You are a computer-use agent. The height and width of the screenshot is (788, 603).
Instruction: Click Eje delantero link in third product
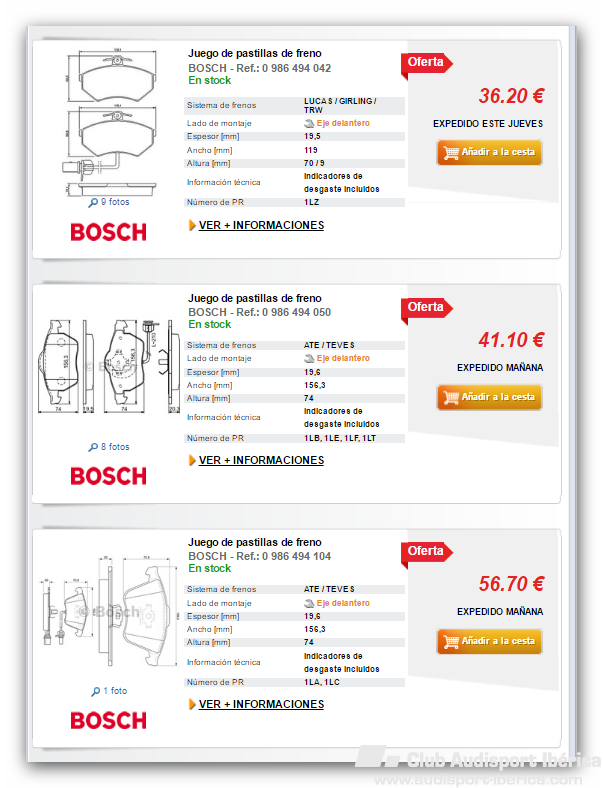[343, 603]
